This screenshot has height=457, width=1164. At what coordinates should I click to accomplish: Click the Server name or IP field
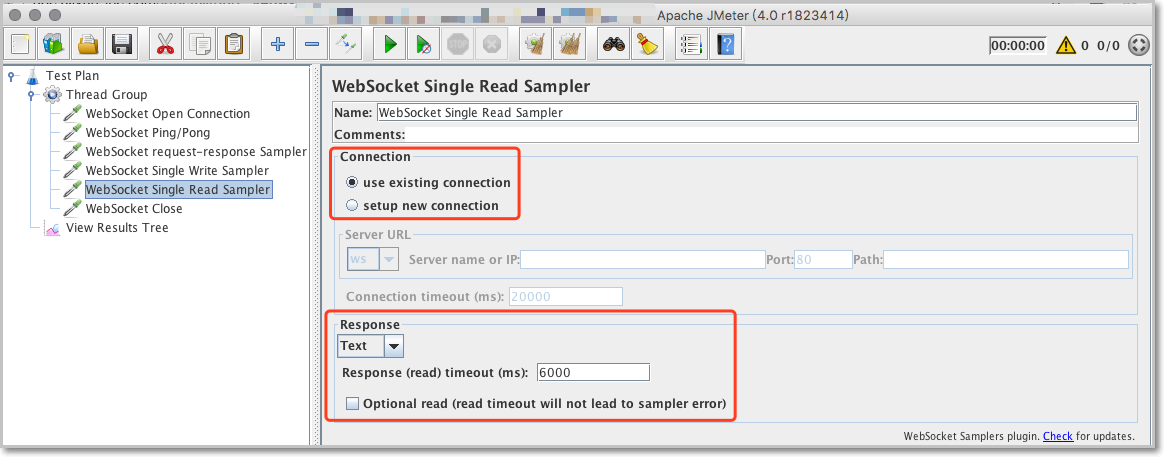(x=643, y=260)
